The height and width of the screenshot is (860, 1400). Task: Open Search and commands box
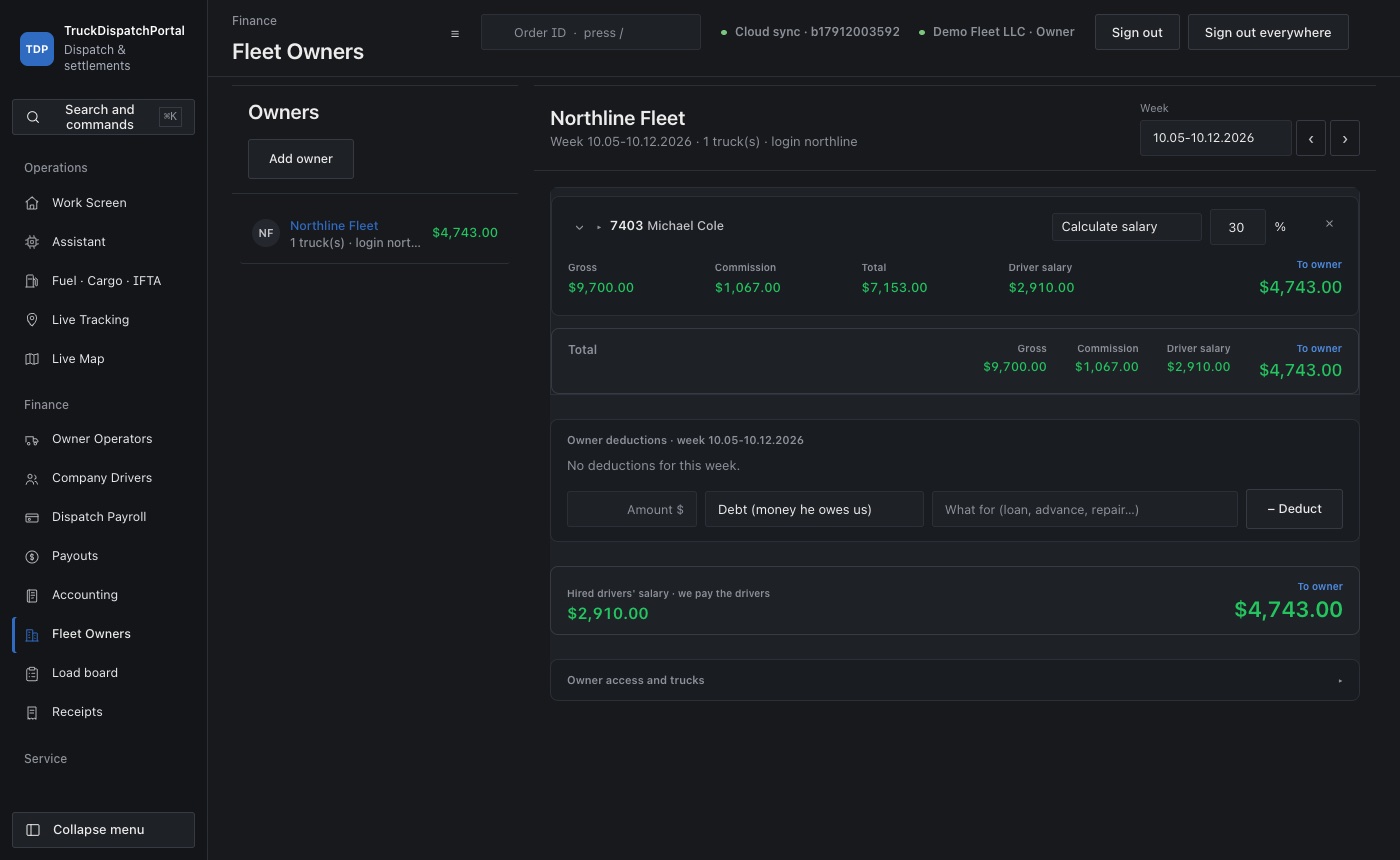[103, 117]
